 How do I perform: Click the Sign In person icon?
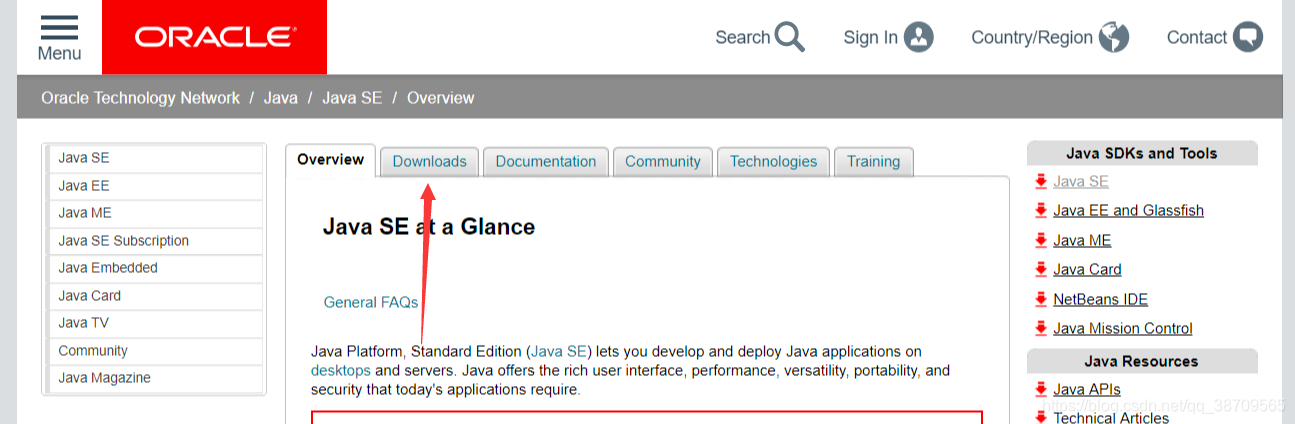pyautogui.click(x=918, y=38)
